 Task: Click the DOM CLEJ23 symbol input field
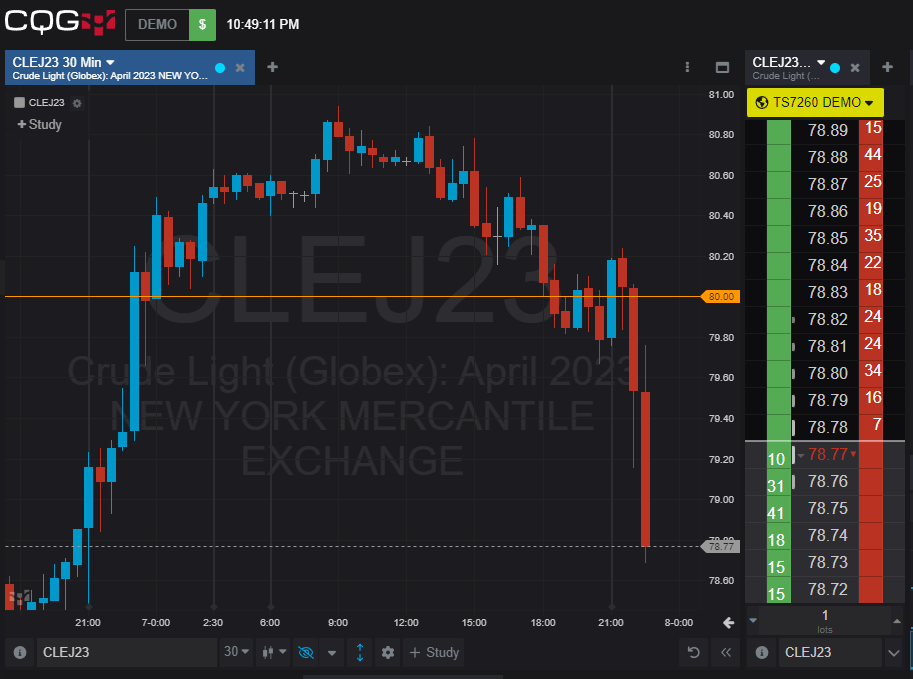831,652
